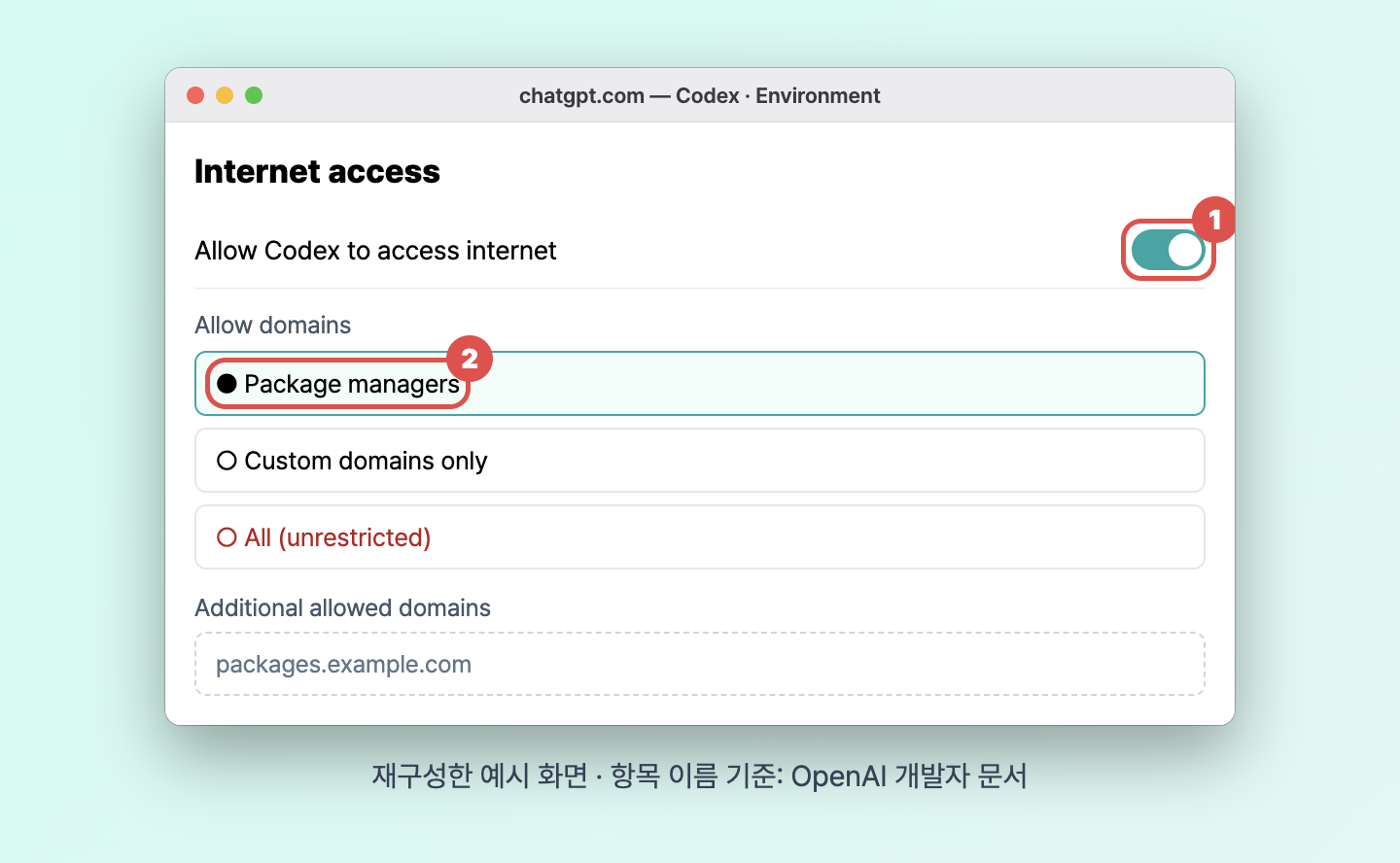The height and width of the screenshot is (863, 1400).
Task: Close window with red traffic light
Action: point(195,95)
